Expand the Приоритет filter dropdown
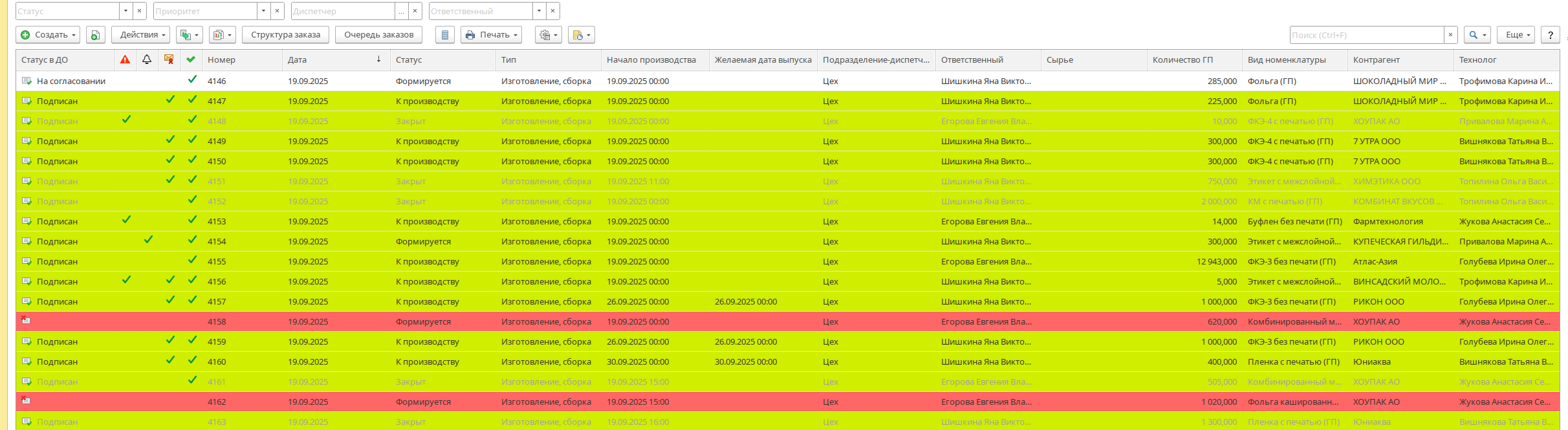 click(263, 11)
